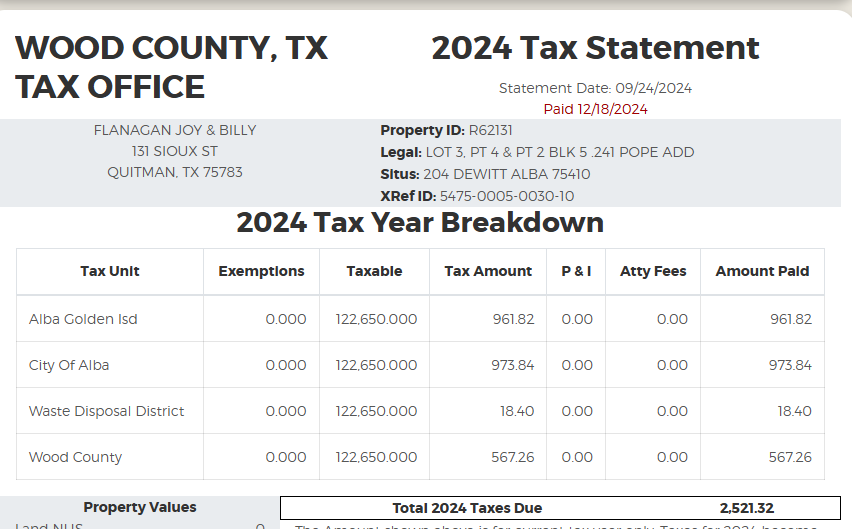Click the Property Values section header

140,507
